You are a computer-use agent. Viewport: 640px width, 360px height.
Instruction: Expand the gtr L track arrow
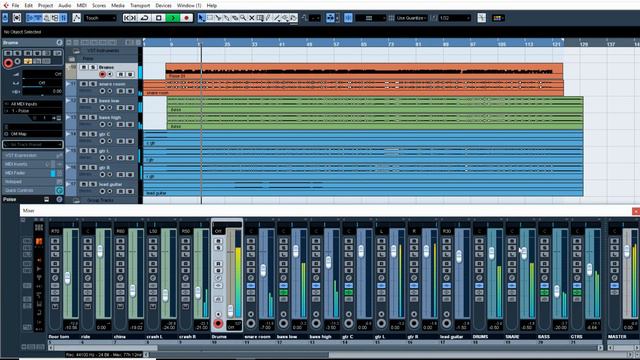click(x=69, y=150)
